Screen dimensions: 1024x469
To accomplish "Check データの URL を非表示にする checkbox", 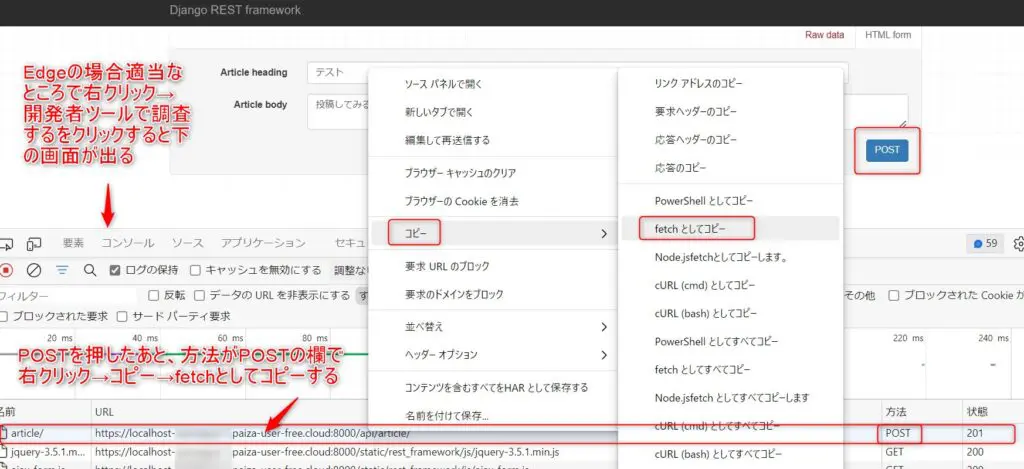I will (199, 295).
